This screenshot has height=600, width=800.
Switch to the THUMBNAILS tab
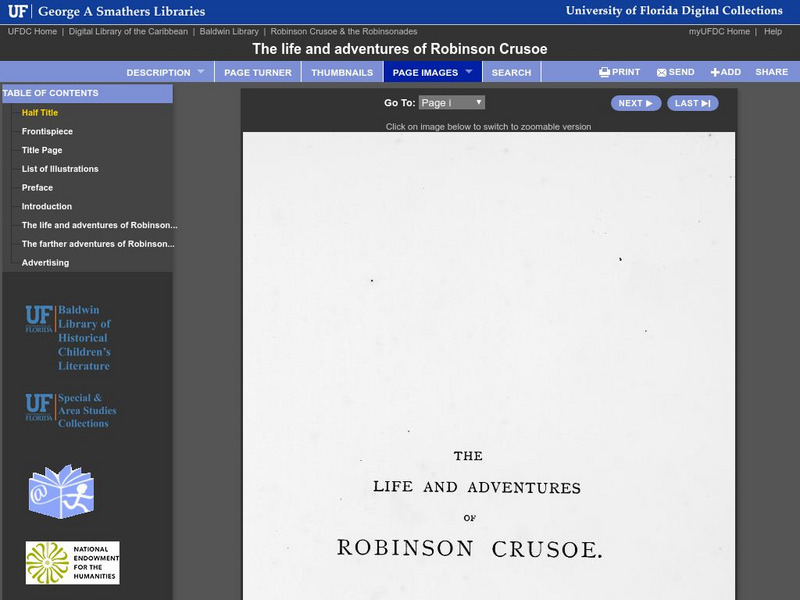342,71
